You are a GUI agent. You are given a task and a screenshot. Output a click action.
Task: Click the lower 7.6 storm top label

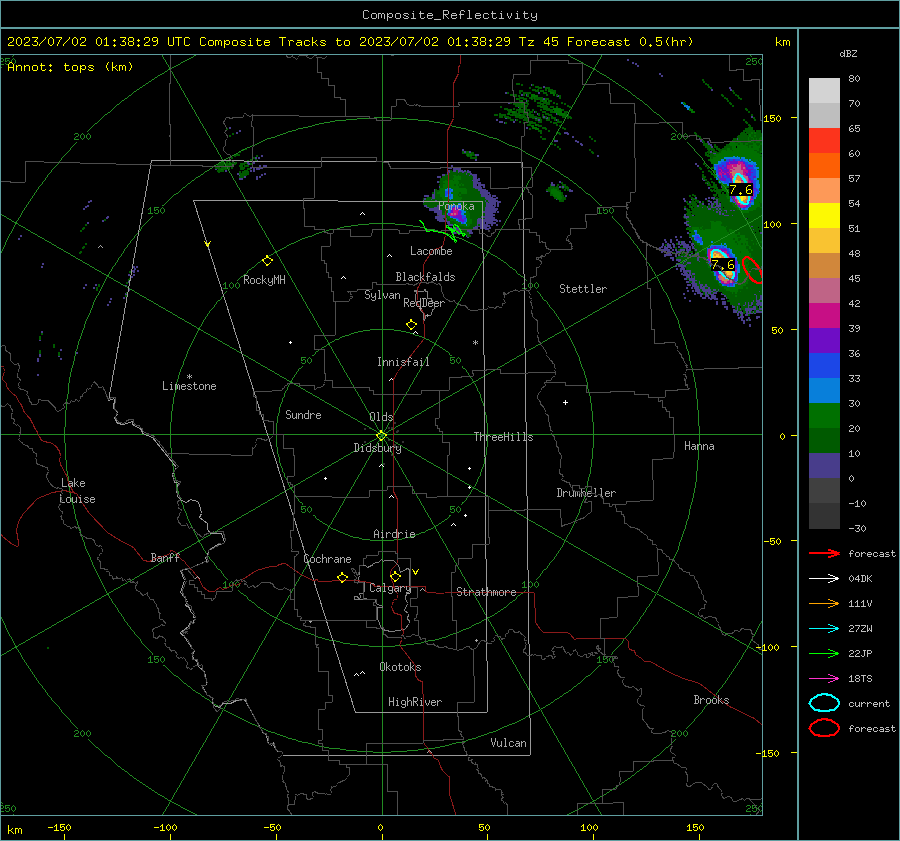coord(723,265)
